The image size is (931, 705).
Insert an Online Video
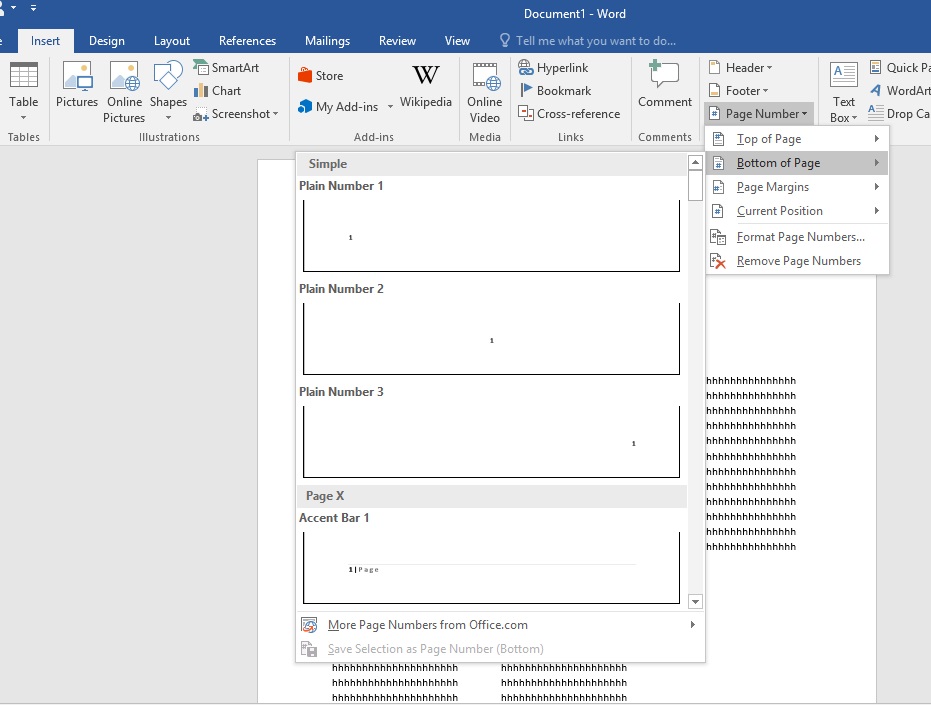pyautogui.click(x=484, y=93)
